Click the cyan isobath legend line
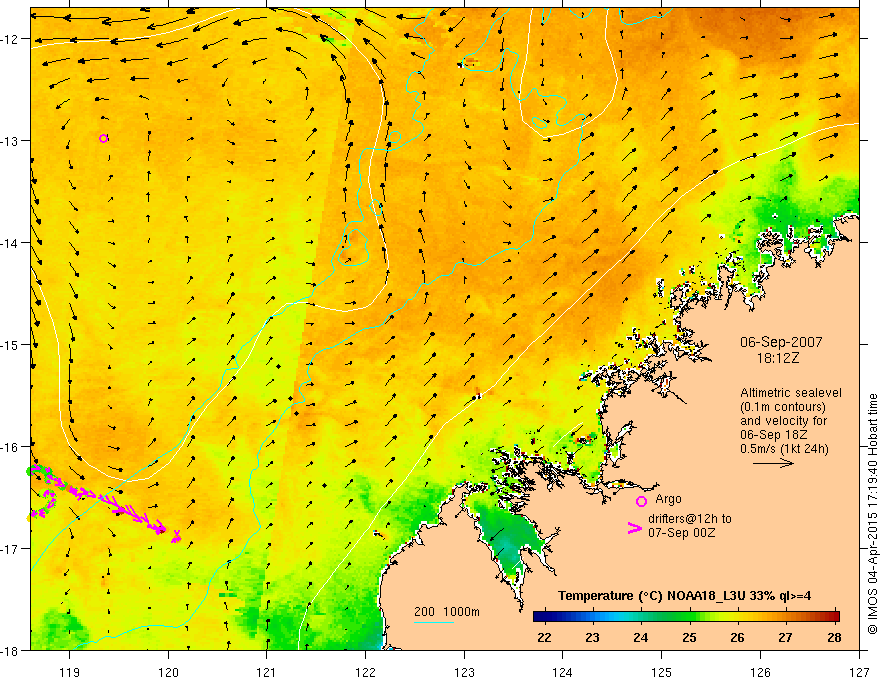The height and width of the screenshot is (680, 880). [434, 622]
